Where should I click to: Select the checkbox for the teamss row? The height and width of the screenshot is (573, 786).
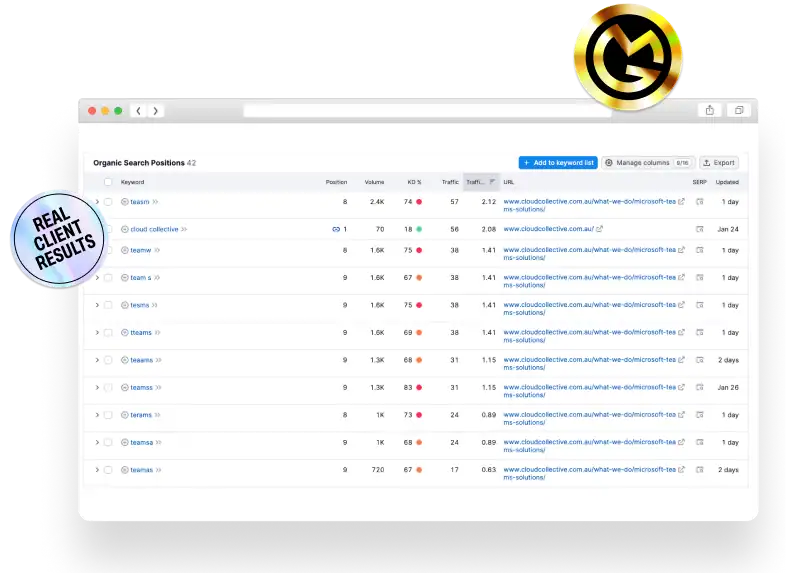point(108,388)
